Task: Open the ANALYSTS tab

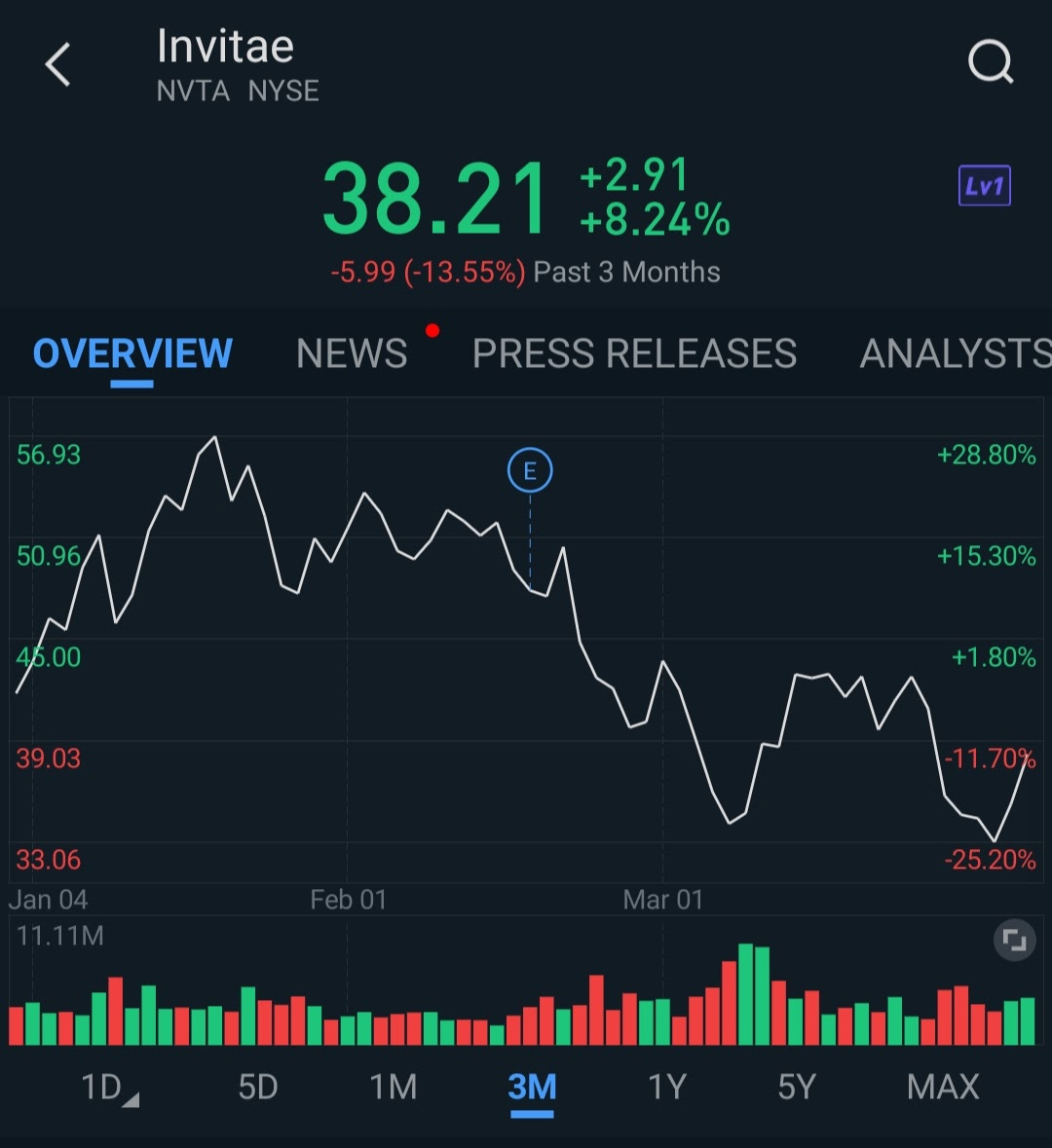Action: pyautogui.click(x=956, y=353)
